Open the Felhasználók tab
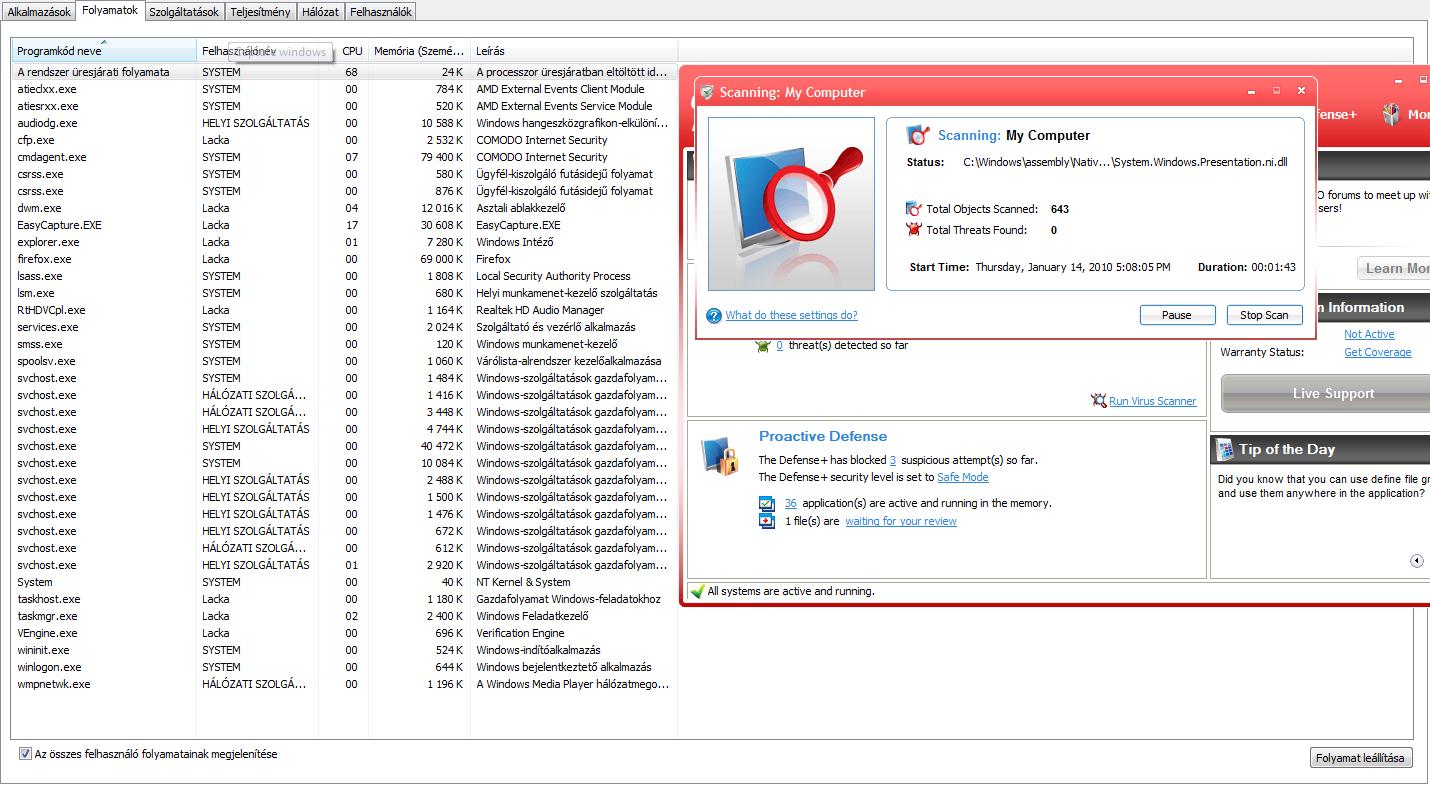 [380, 12]
